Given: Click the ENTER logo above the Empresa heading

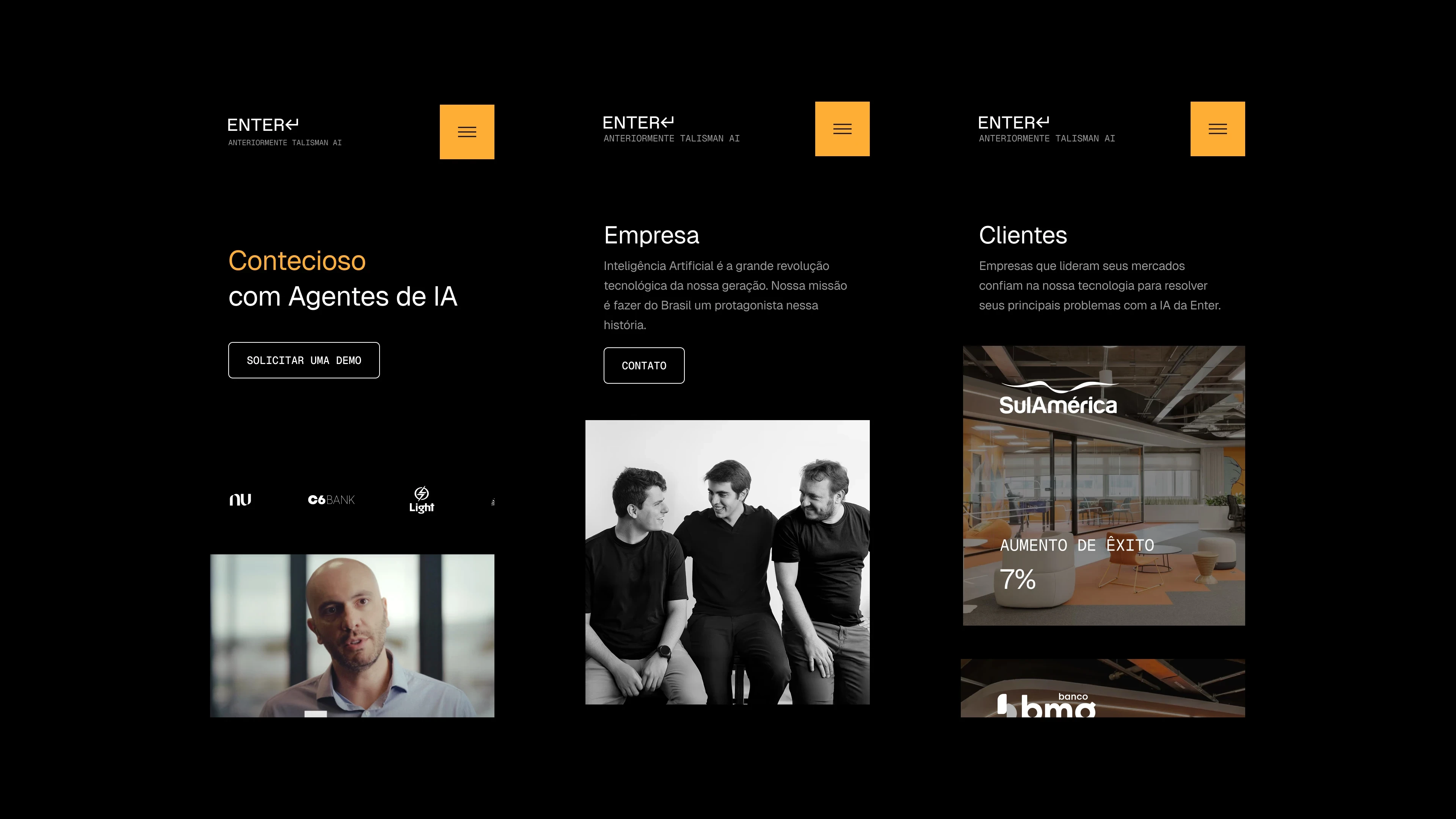Looking at the screenshot, I should [638, 122].
